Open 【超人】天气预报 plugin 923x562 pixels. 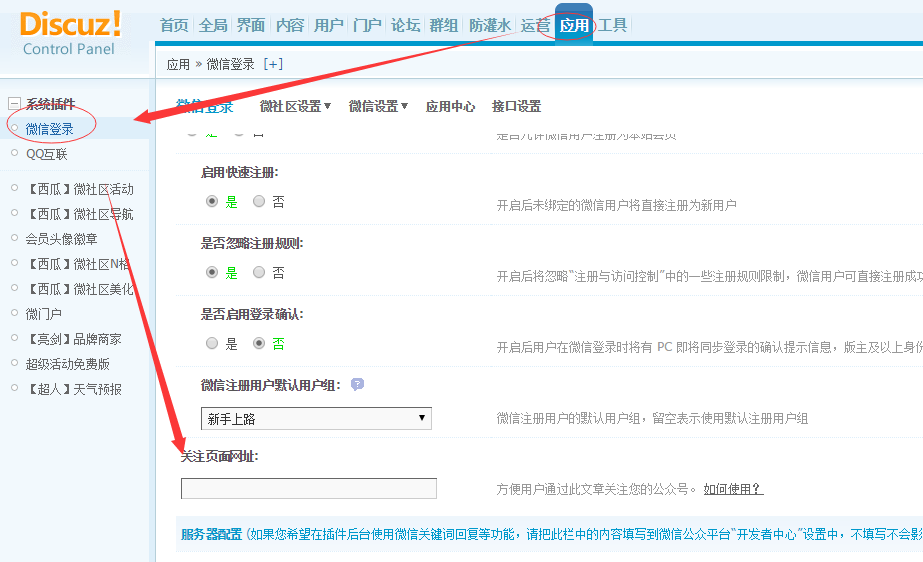[x=74, y=390]
